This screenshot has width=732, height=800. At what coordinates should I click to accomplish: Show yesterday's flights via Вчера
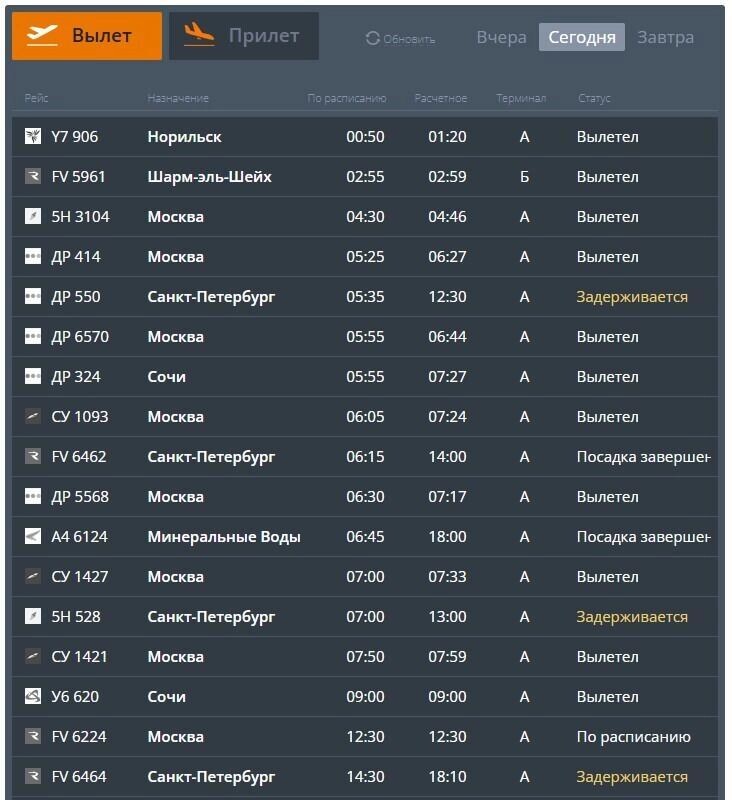tap(501, 37)
